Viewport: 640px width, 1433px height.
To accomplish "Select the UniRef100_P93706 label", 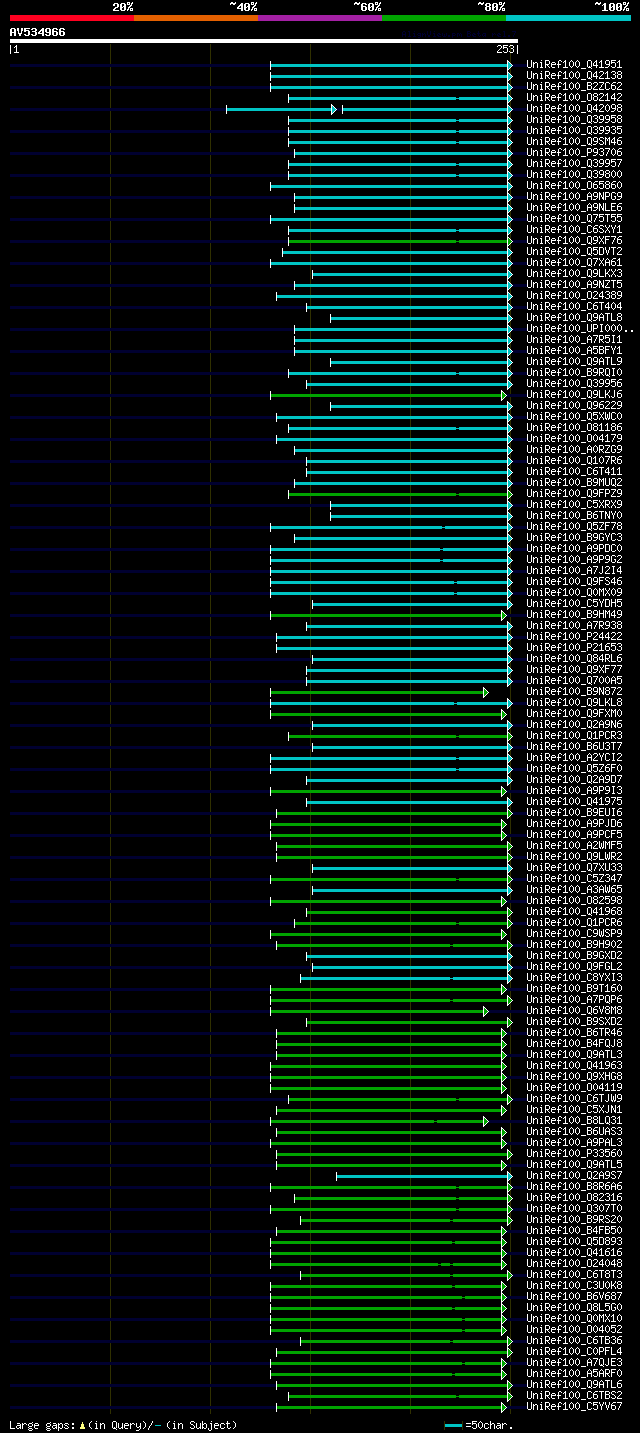I will (574, 153).
